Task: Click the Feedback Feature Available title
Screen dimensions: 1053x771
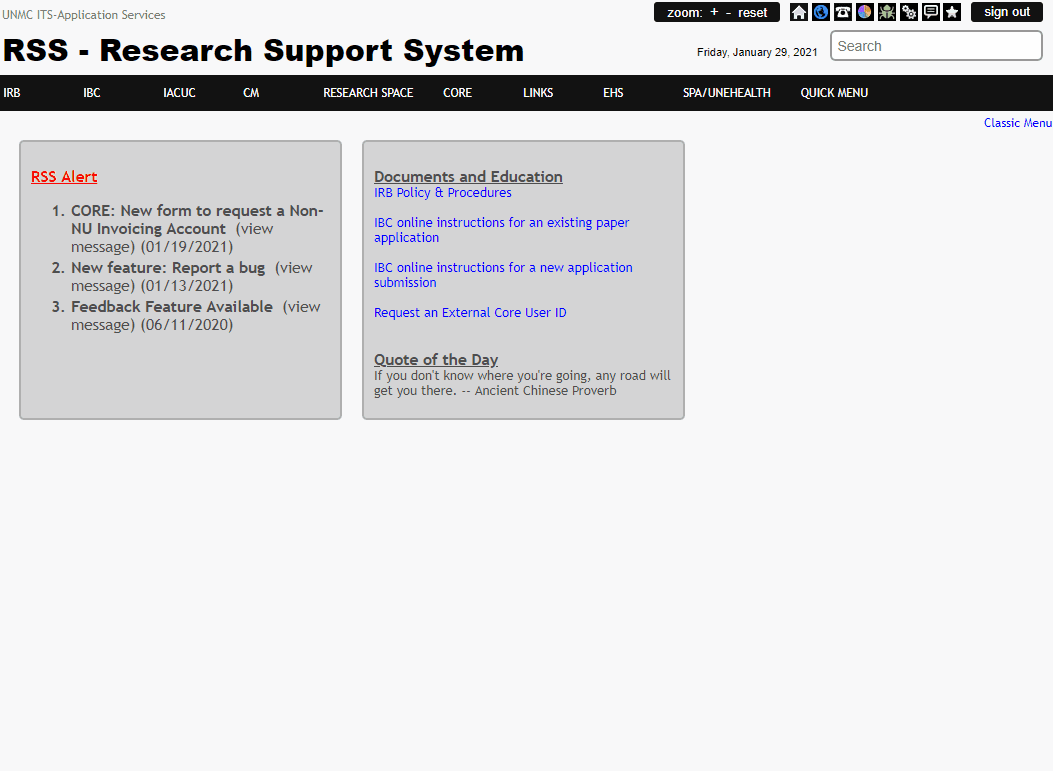Action: 172,307
